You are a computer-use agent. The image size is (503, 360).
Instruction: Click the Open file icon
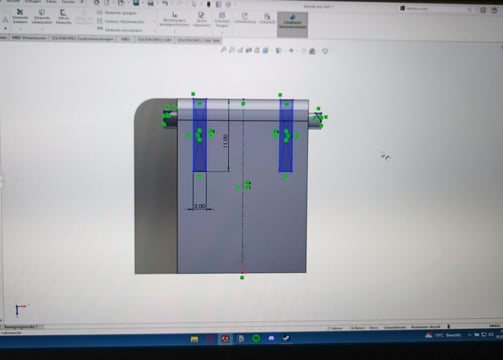tap(121, 3)
